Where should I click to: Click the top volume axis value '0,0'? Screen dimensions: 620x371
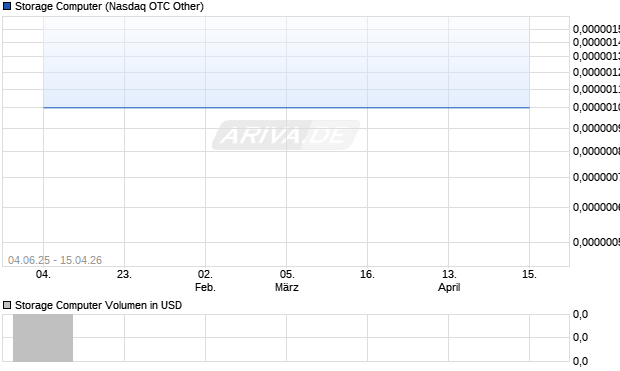(580, 314)
